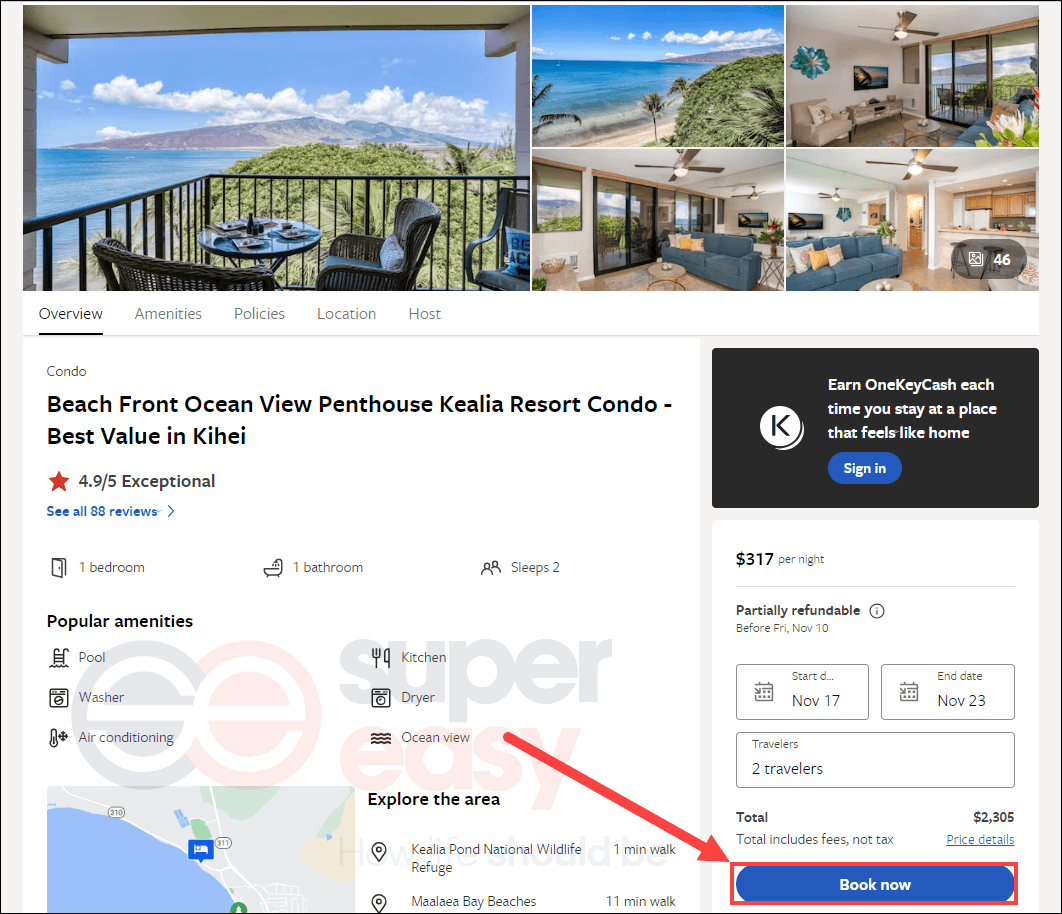Open the main balcony ocean view photo
This screenshot has height=914, width=1062.
[x=276, y=148]
